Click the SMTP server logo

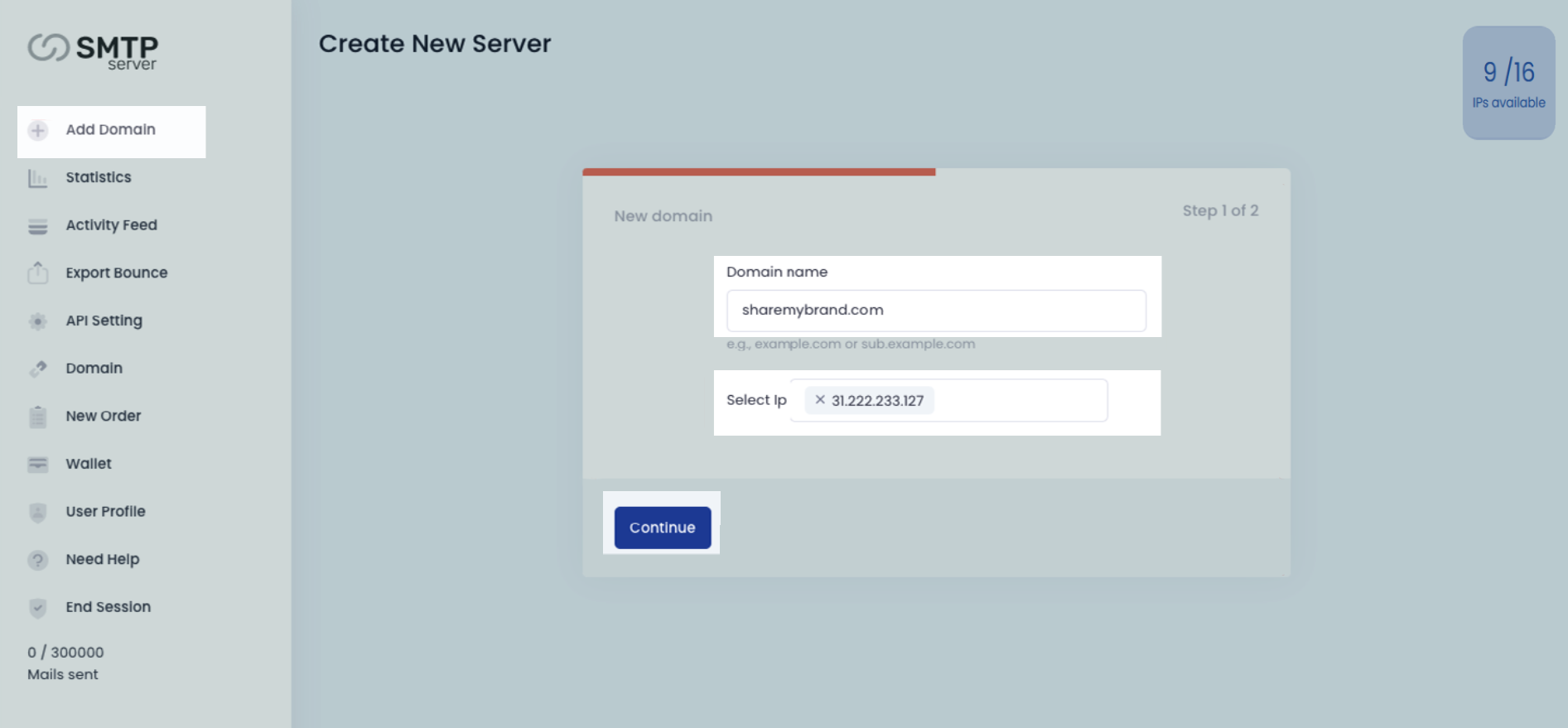(93, 51)
